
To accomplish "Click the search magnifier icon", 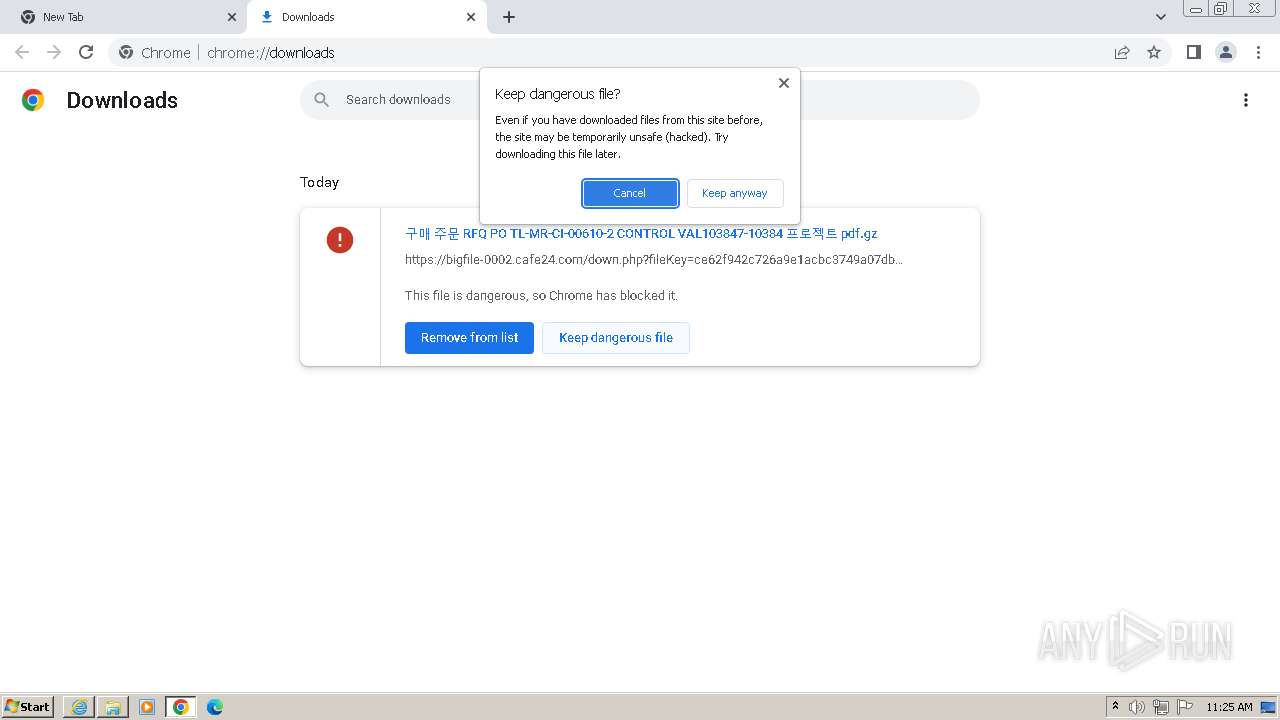I will [x=321, y=99].
